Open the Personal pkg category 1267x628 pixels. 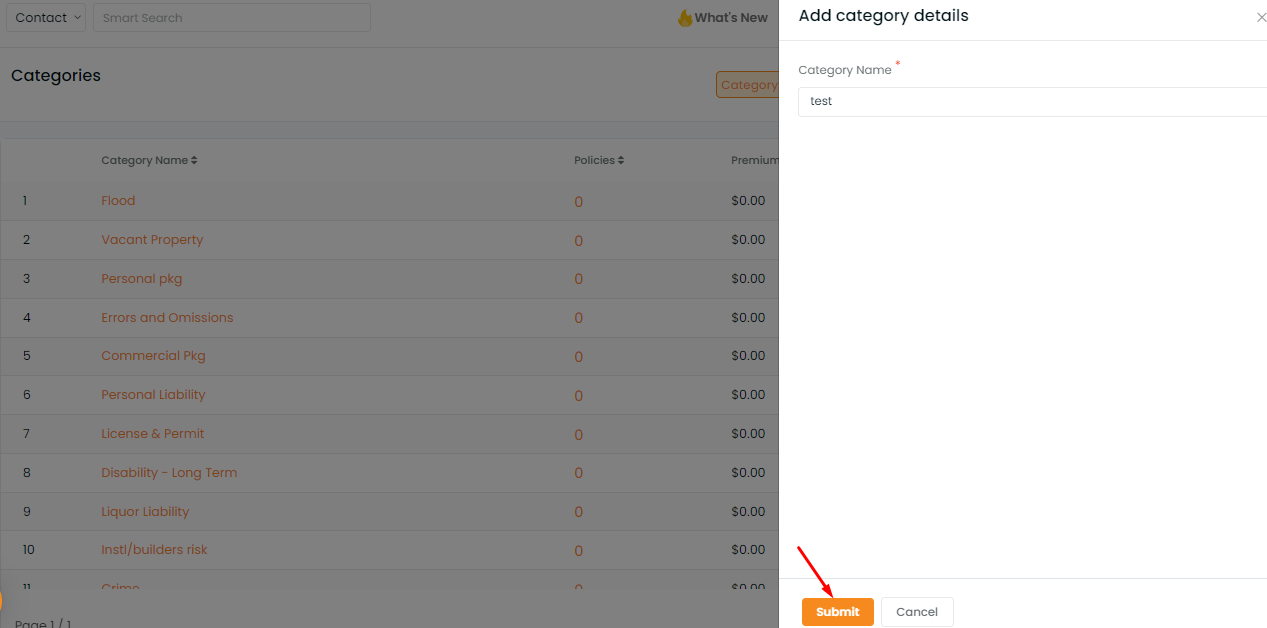[x=141, y=279]
